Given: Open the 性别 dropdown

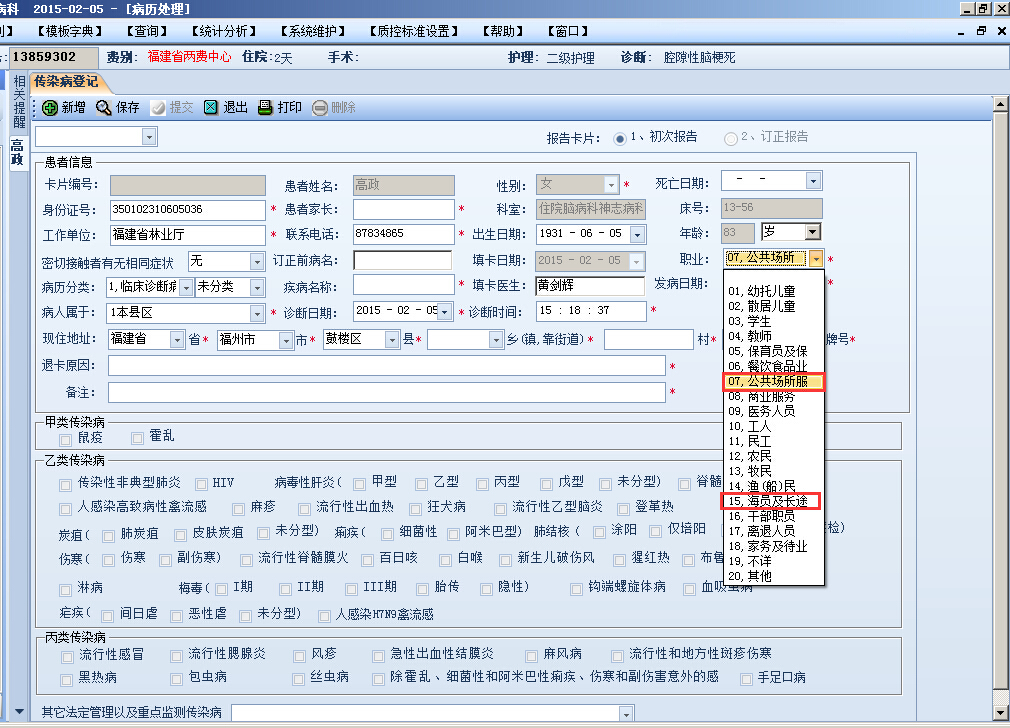Looking at the screenshot, I should pyautogui.click(x=611, y=185).
